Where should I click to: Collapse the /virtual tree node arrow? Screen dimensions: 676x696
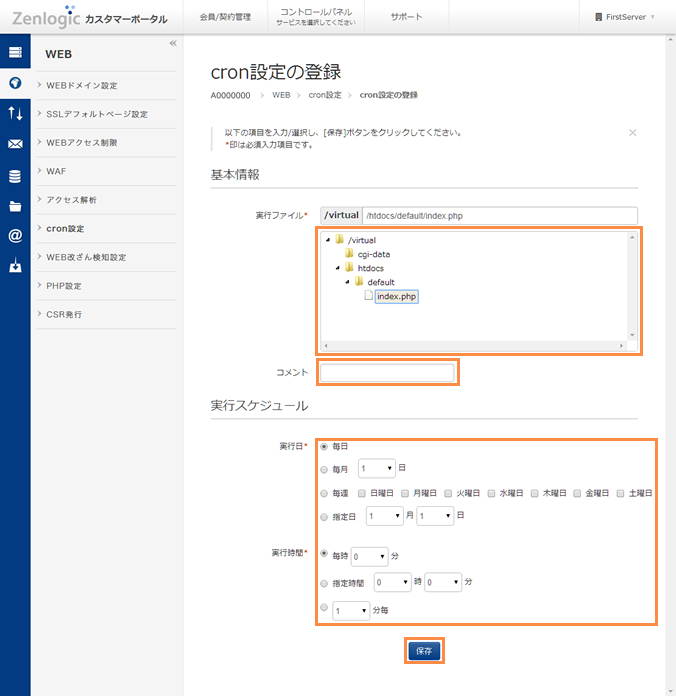point(328,240)
